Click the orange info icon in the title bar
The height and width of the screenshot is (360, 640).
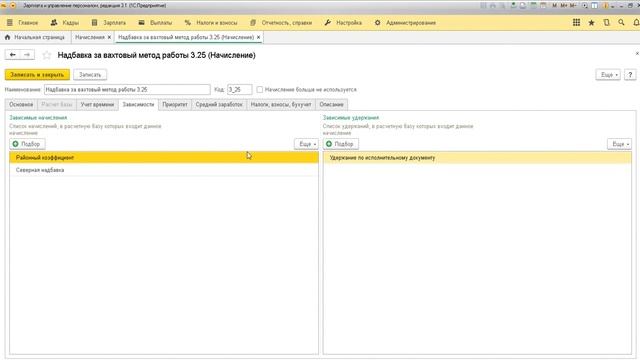(605, 6)
